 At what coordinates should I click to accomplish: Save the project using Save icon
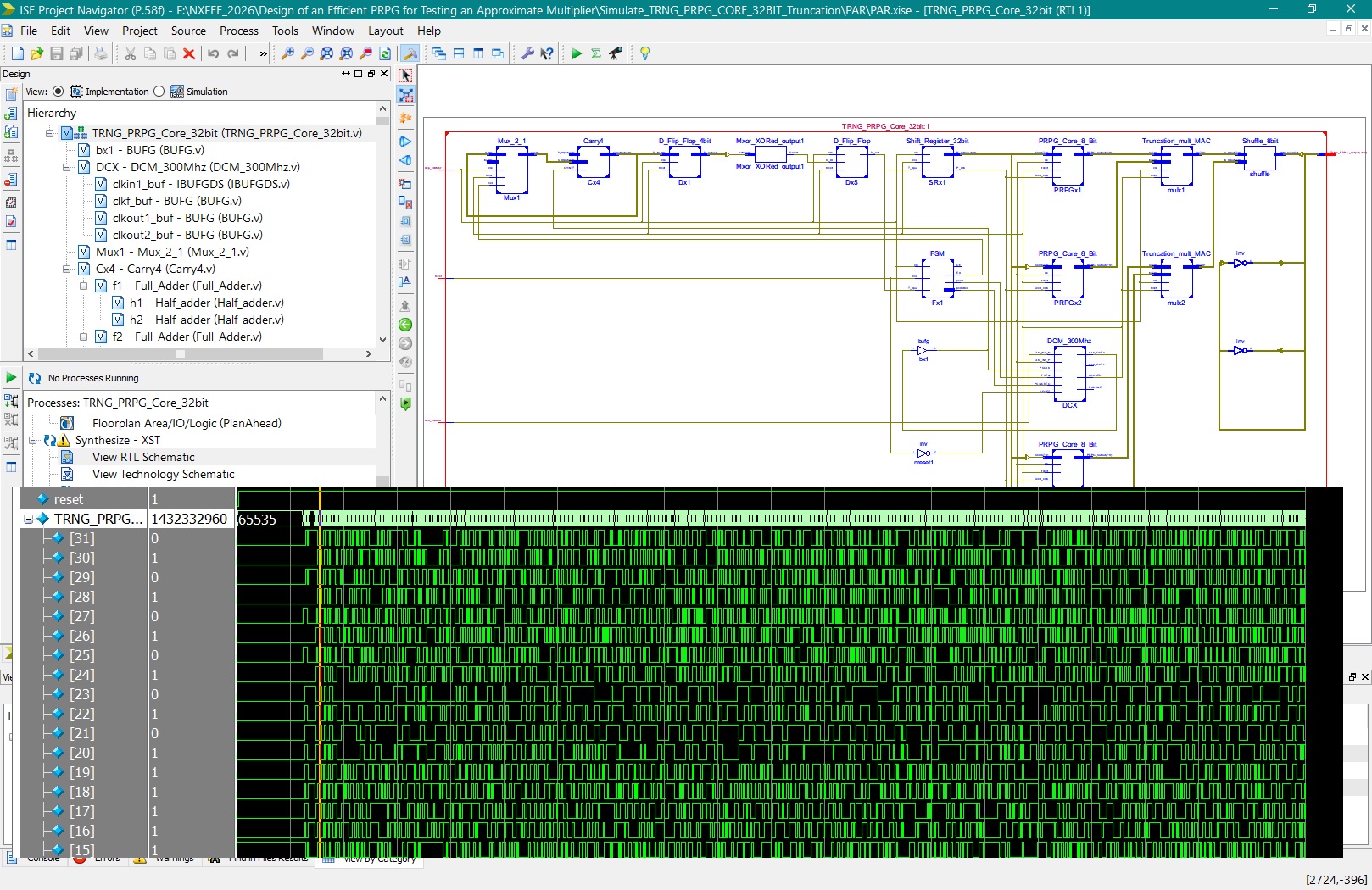click(x=57, y=53)
